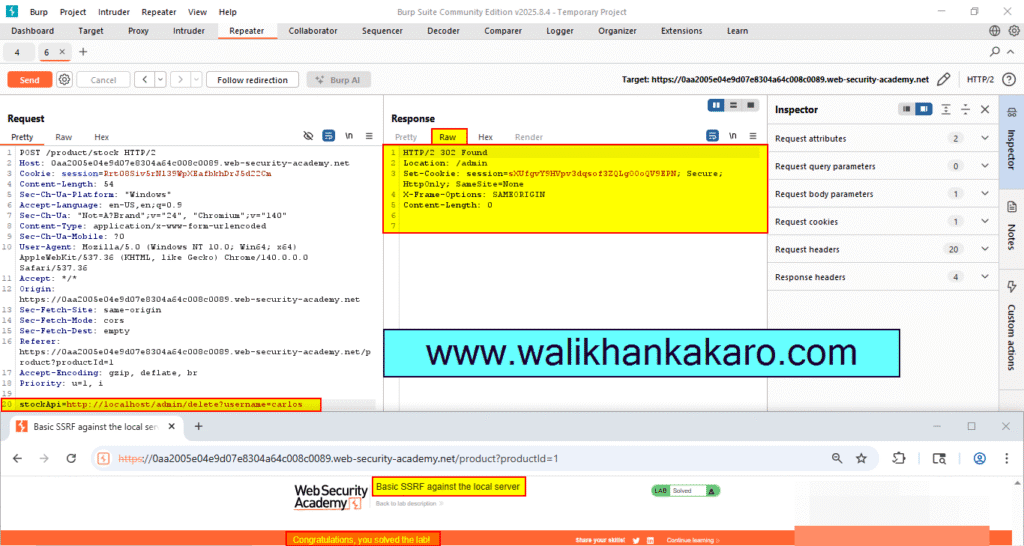Open the Proxy tab
The width and height of the screenshot is (1024, 546).
pyautogui.click(x=138, y=31)
